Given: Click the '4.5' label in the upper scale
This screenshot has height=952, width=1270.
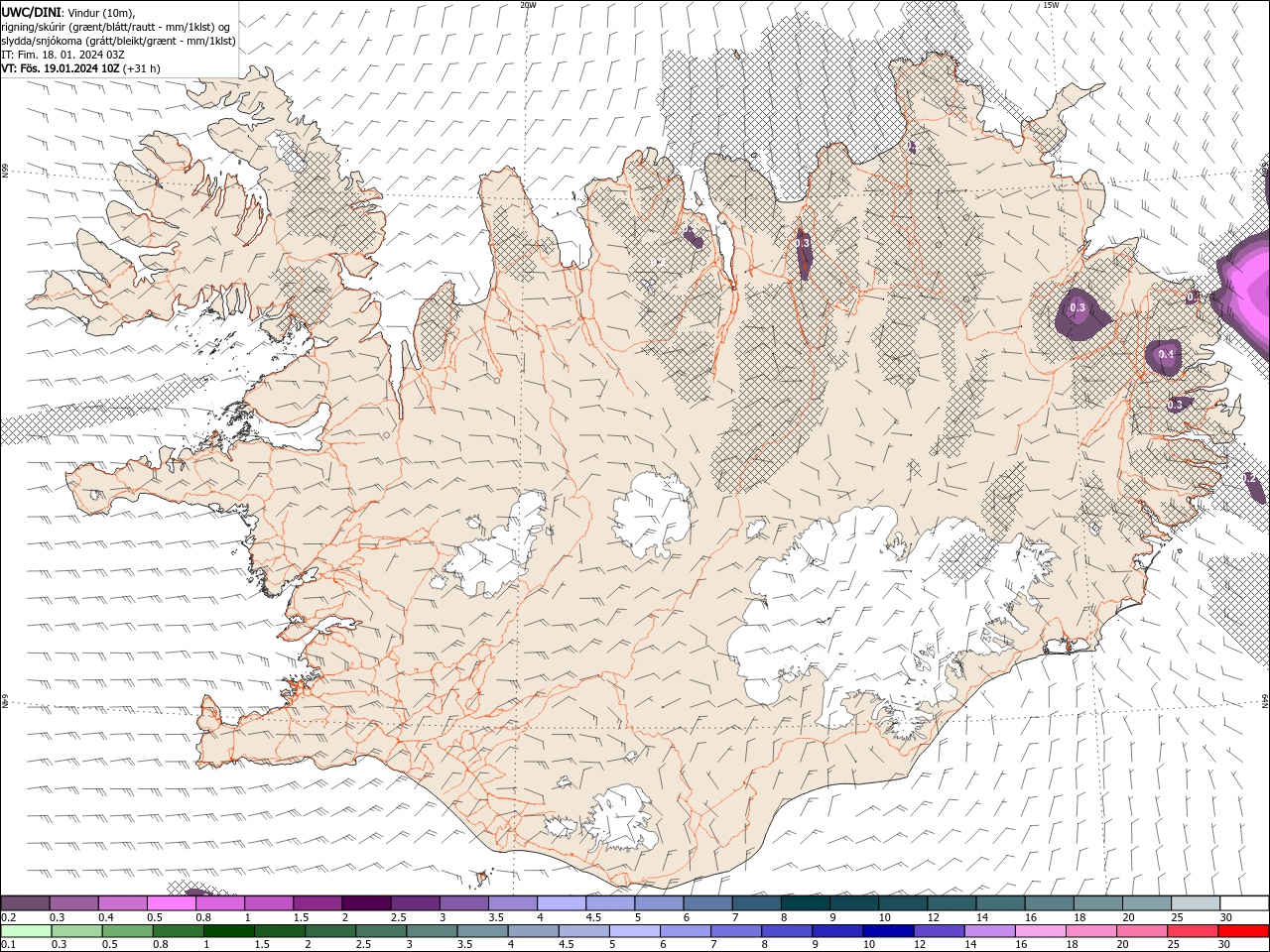Looking at the screenshot, I should (x=593, y=917).
